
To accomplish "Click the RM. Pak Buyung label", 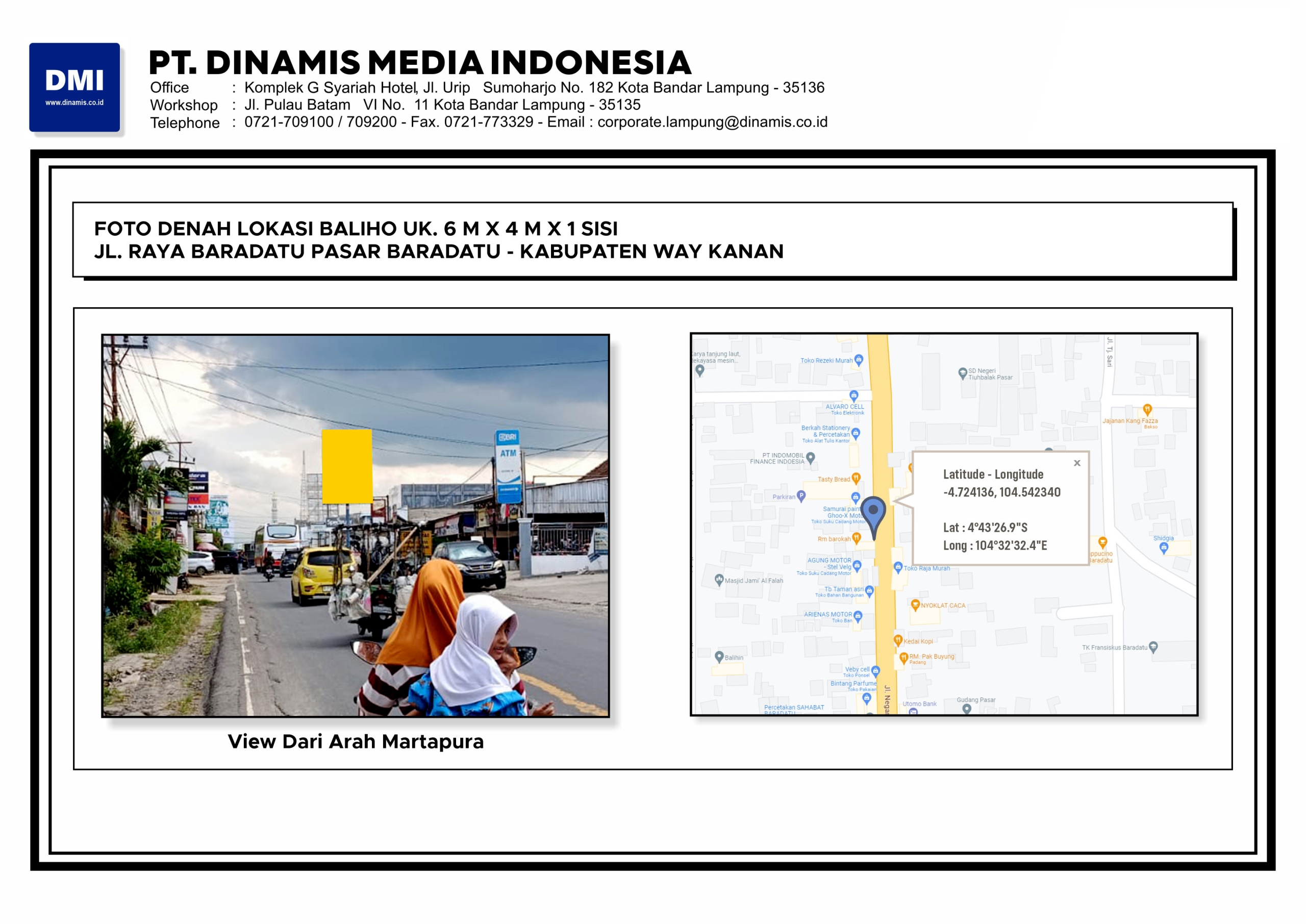I will pos(931,657).
